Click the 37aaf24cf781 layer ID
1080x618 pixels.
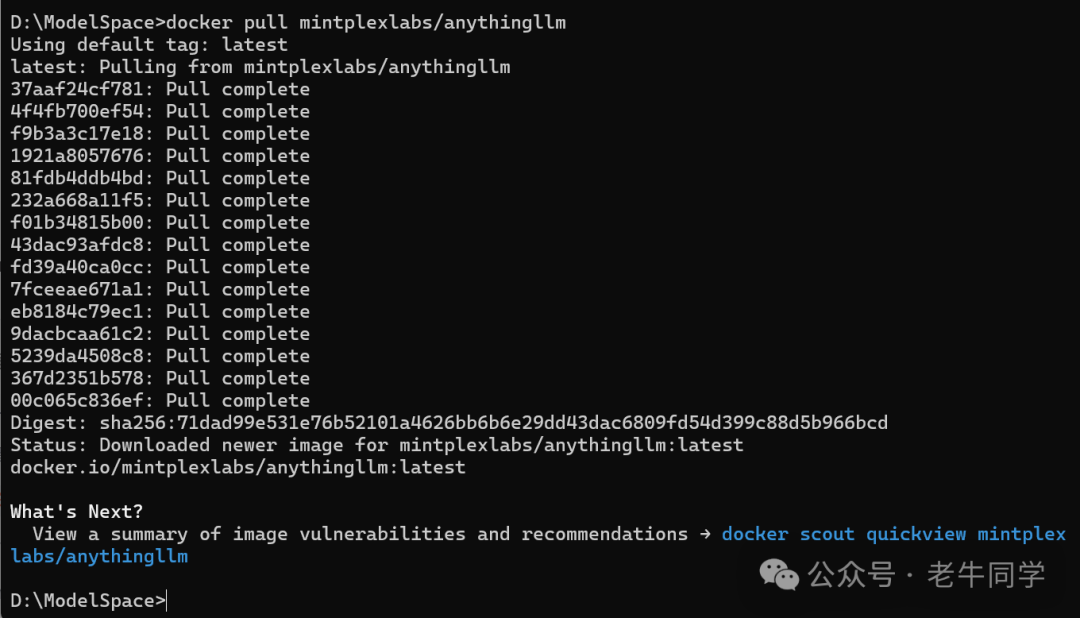coord(76,89)
